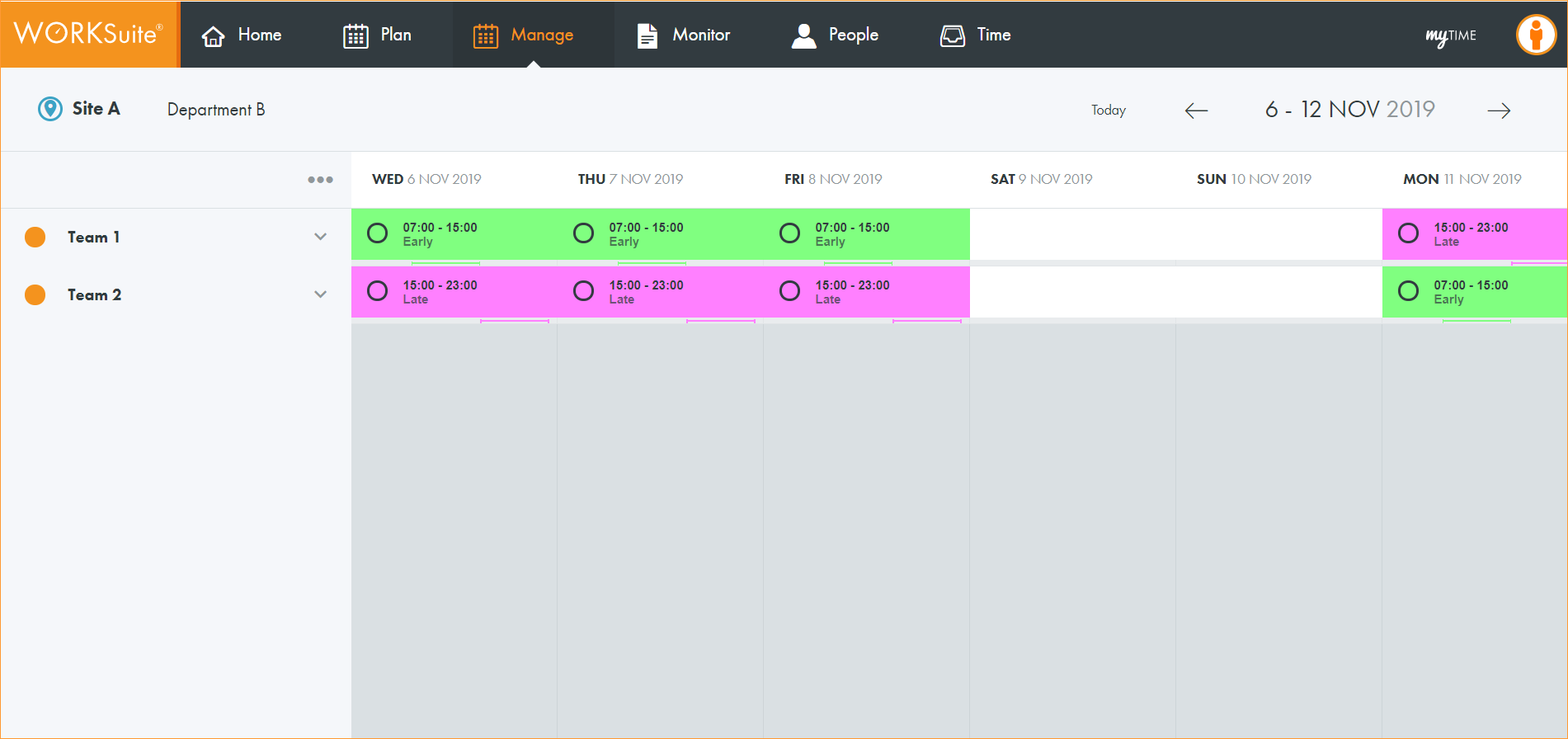Click the Home house icon
The image size is (1568, 739).
click(x=214, y=35)
